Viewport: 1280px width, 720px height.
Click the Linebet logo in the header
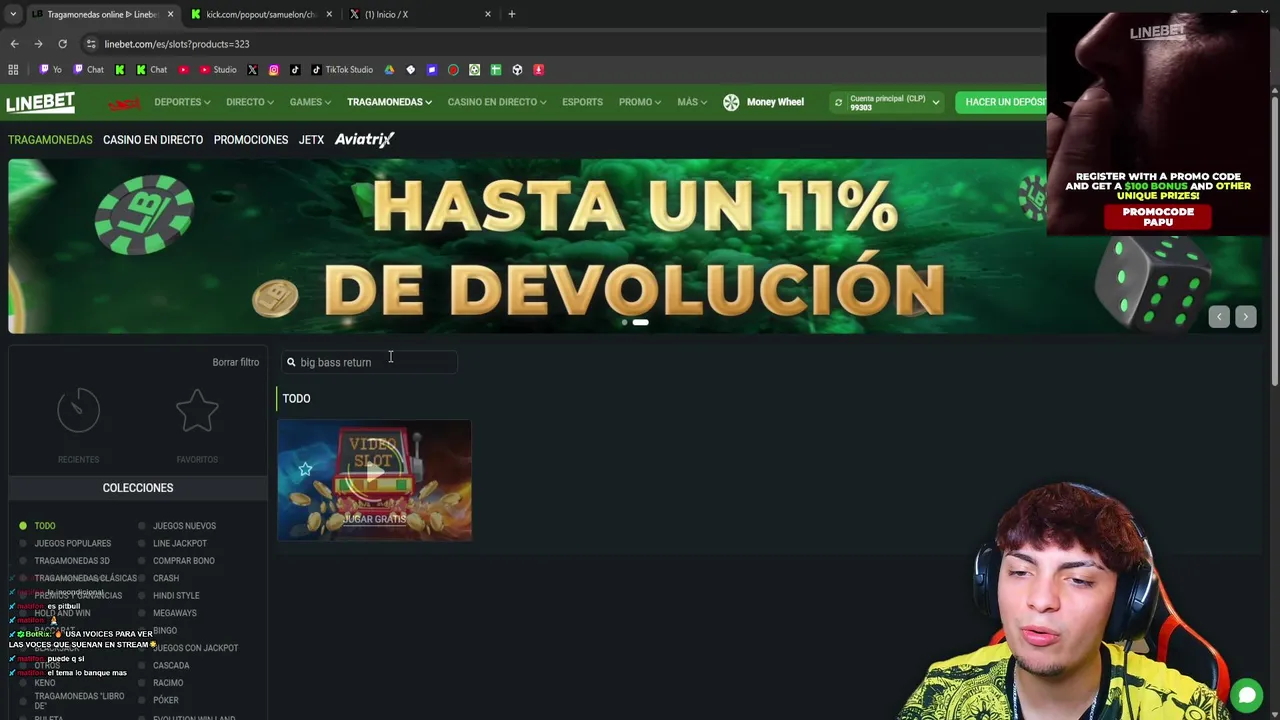coord(40,102)
